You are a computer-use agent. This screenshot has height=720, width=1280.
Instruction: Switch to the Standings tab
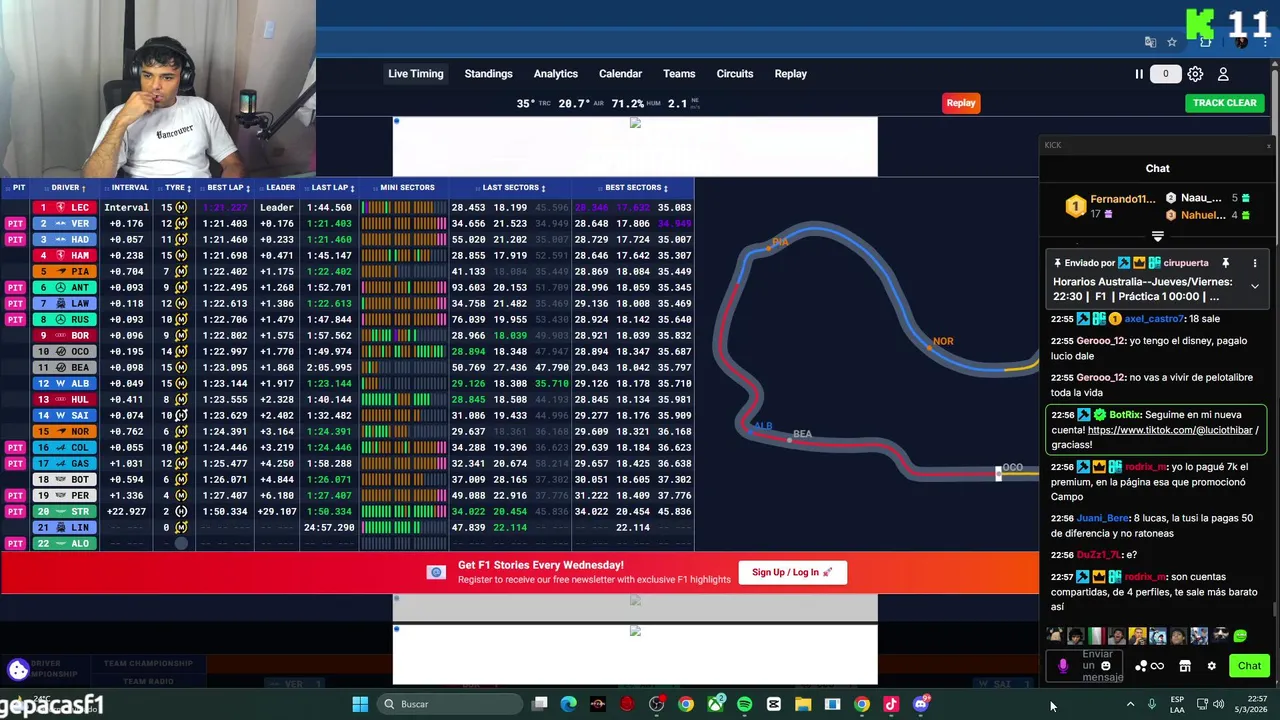click(488, 74)
